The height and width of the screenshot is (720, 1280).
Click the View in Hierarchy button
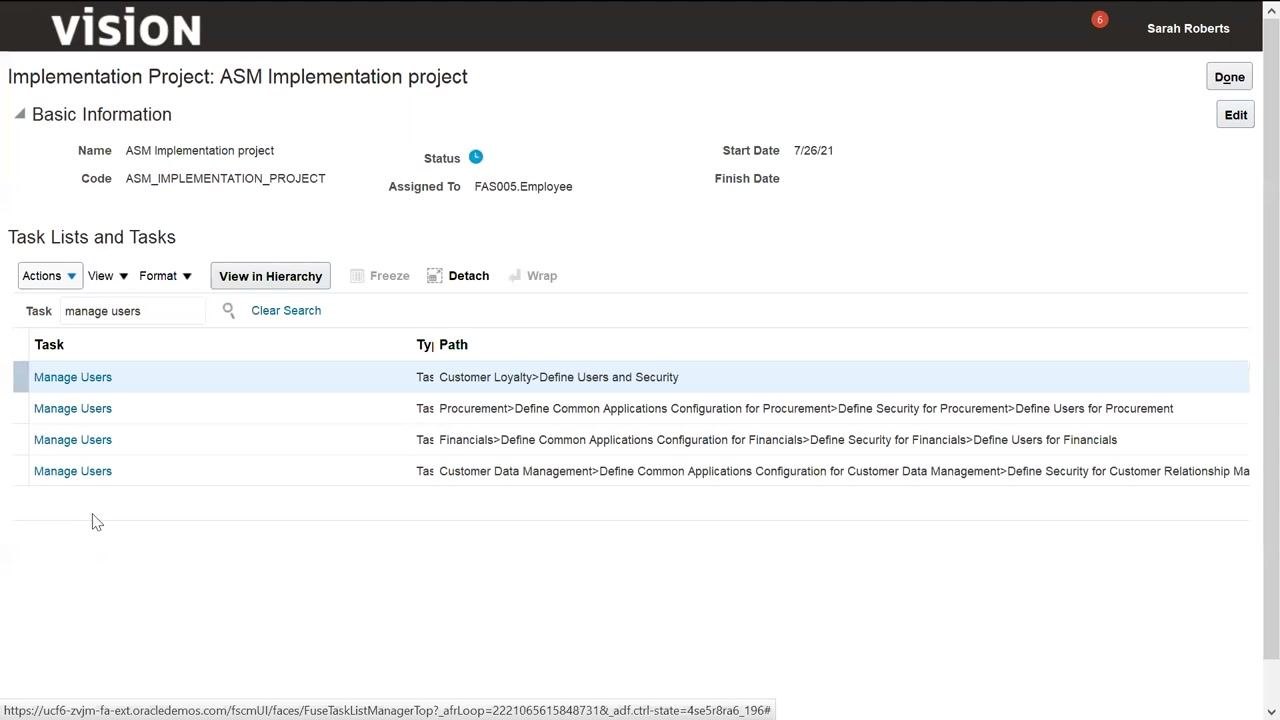[270, 276]
